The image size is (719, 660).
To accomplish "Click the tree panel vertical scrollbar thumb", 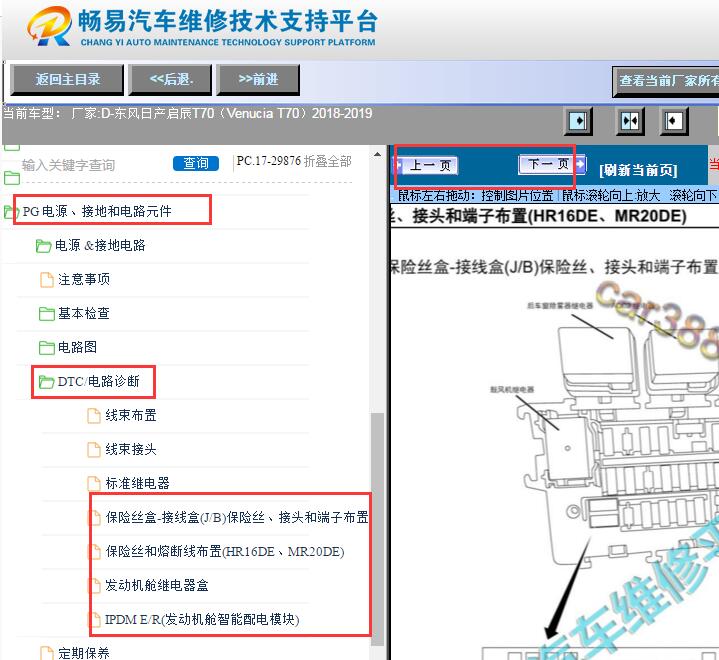I will tap(377, 529).
